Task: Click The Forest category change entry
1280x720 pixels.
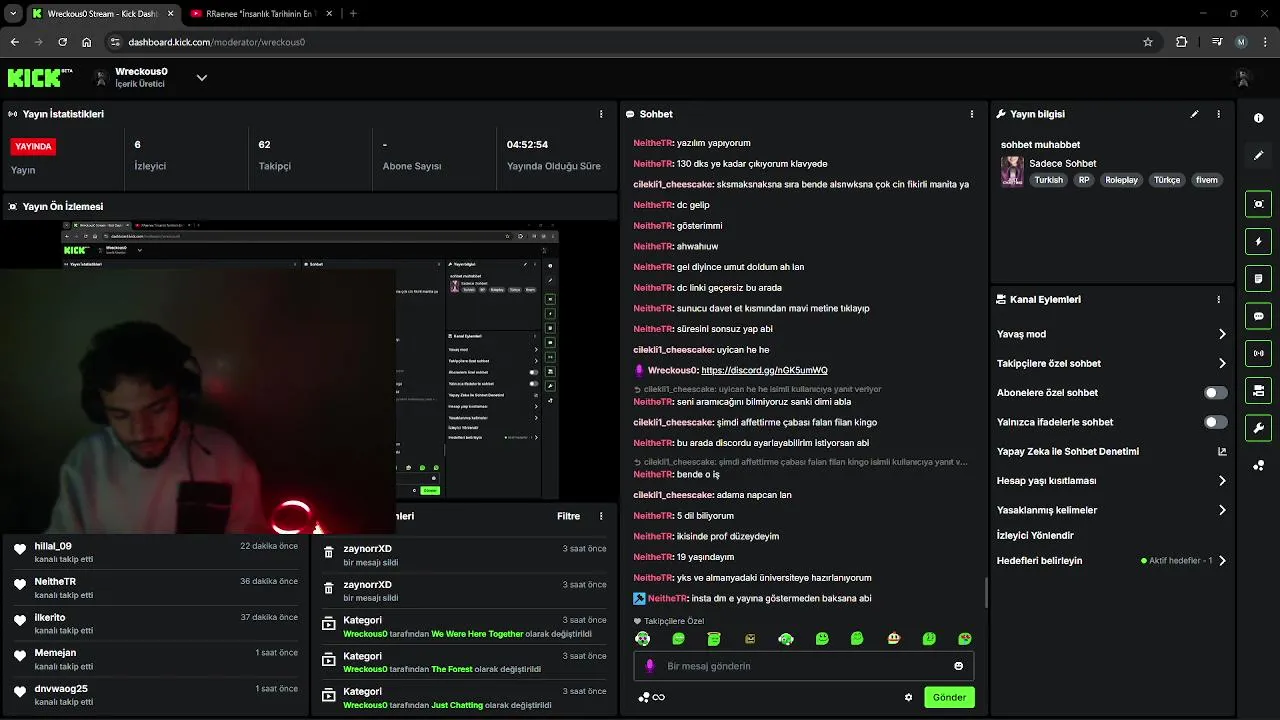Action: pyautogui.click(x=464, y=662)
